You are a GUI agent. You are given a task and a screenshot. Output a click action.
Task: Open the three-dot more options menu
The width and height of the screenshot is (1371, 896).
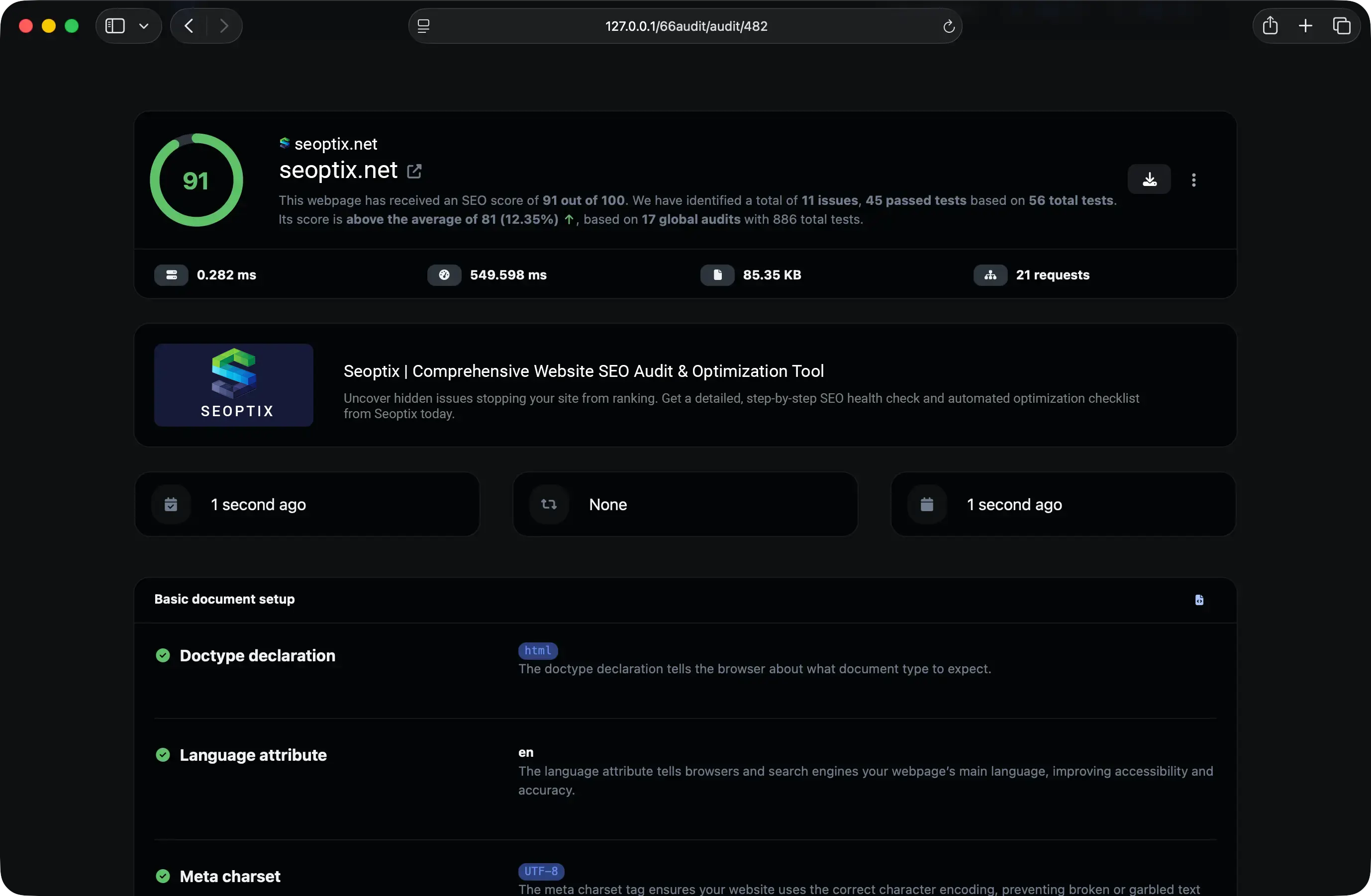coord(1193,179)
